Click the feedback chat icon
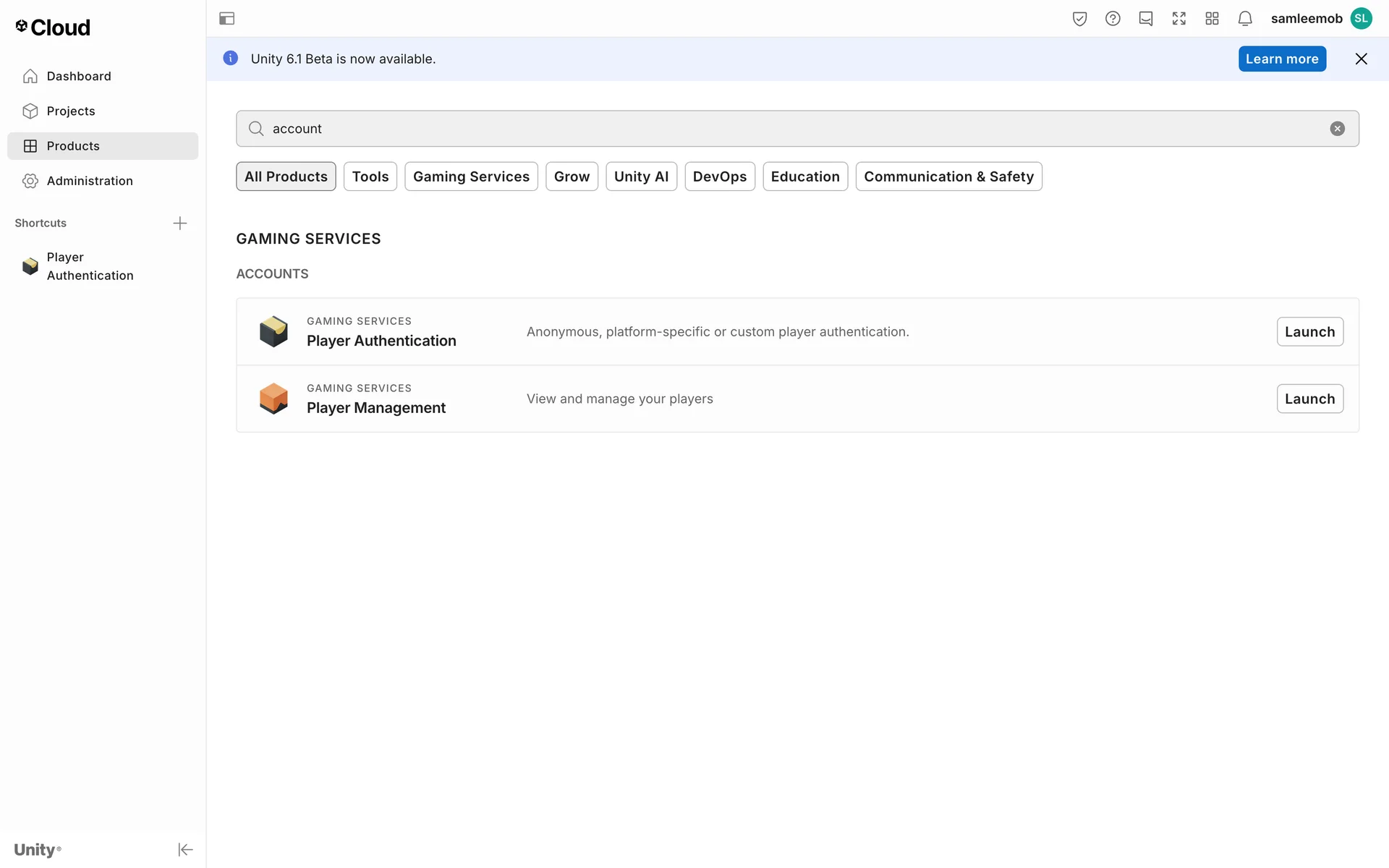1389x868 pixels. click(1146, 19)
